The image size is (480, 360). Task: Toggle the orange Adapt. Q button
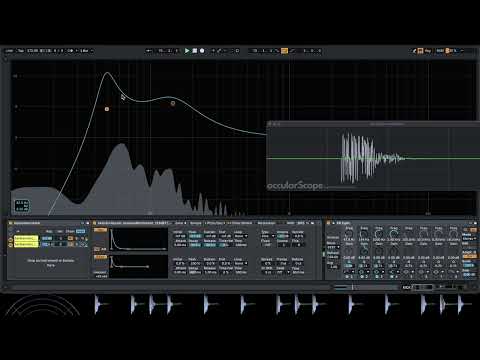tap(470, 256)
